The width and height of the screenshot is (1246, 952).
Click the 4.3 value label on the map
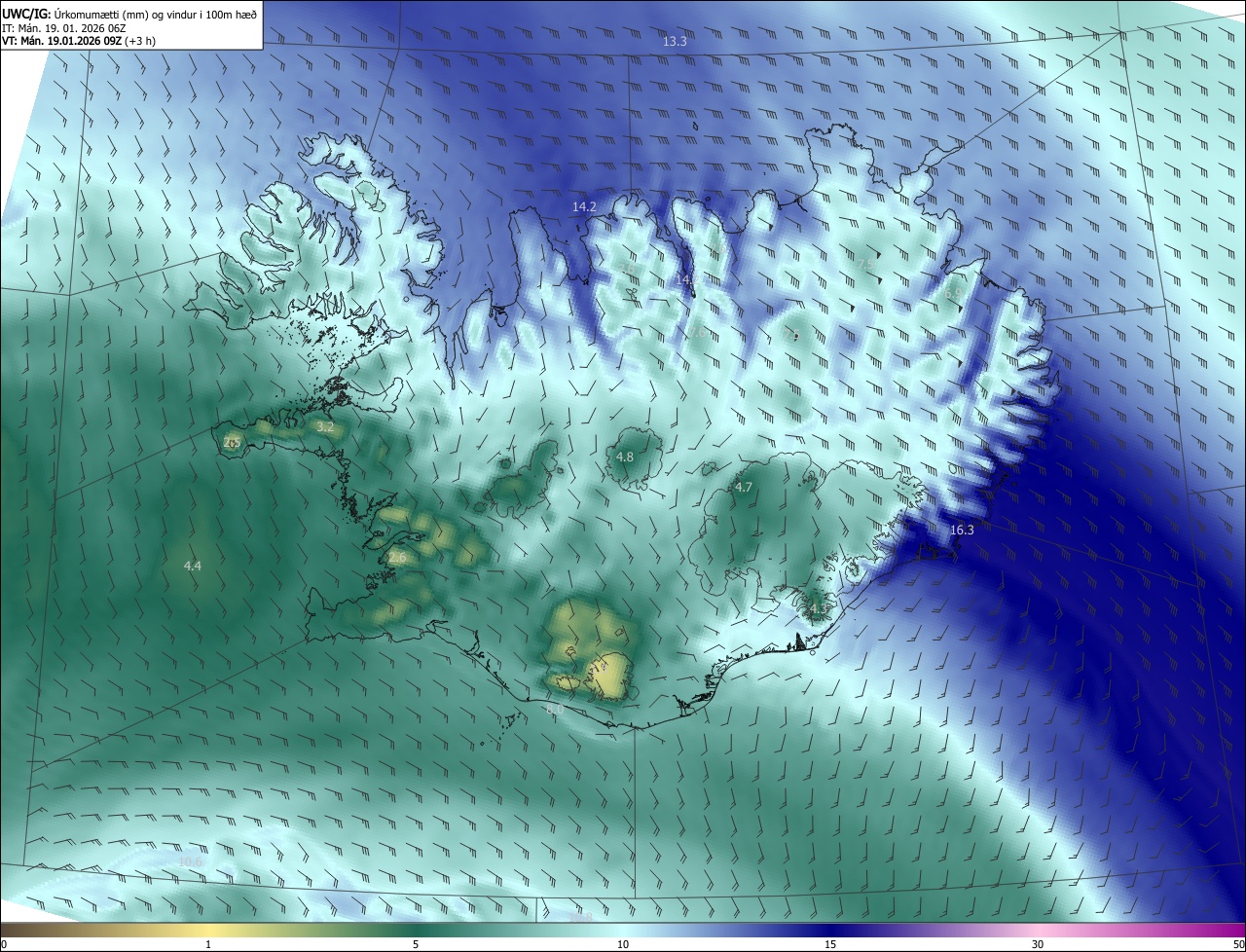click(818, 608)
